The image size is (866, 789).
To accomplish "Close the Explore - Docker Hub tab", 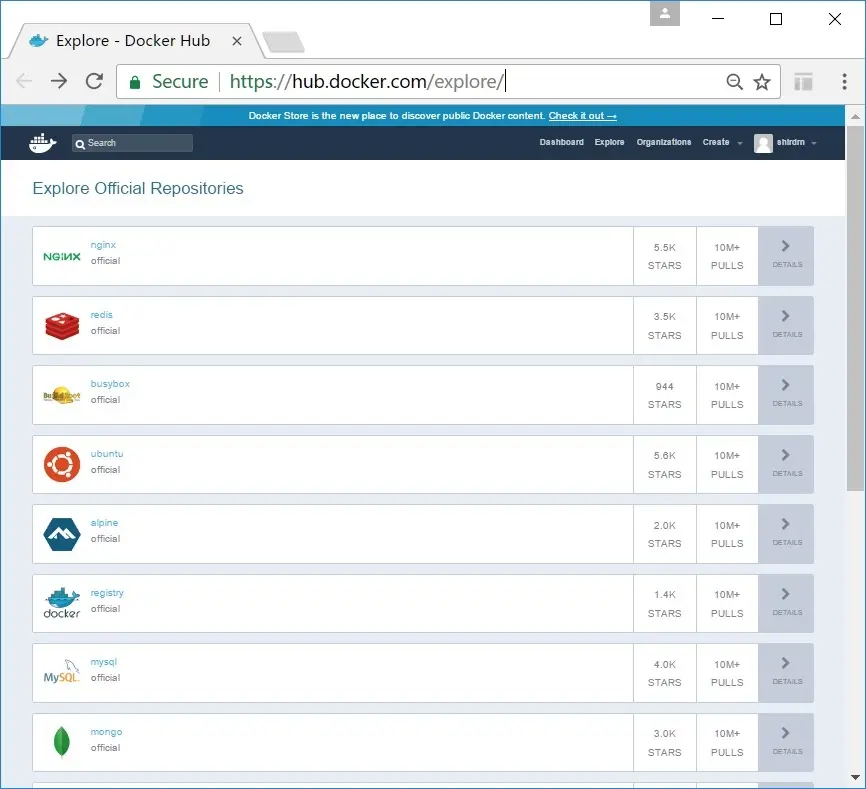I will point(237,41).
